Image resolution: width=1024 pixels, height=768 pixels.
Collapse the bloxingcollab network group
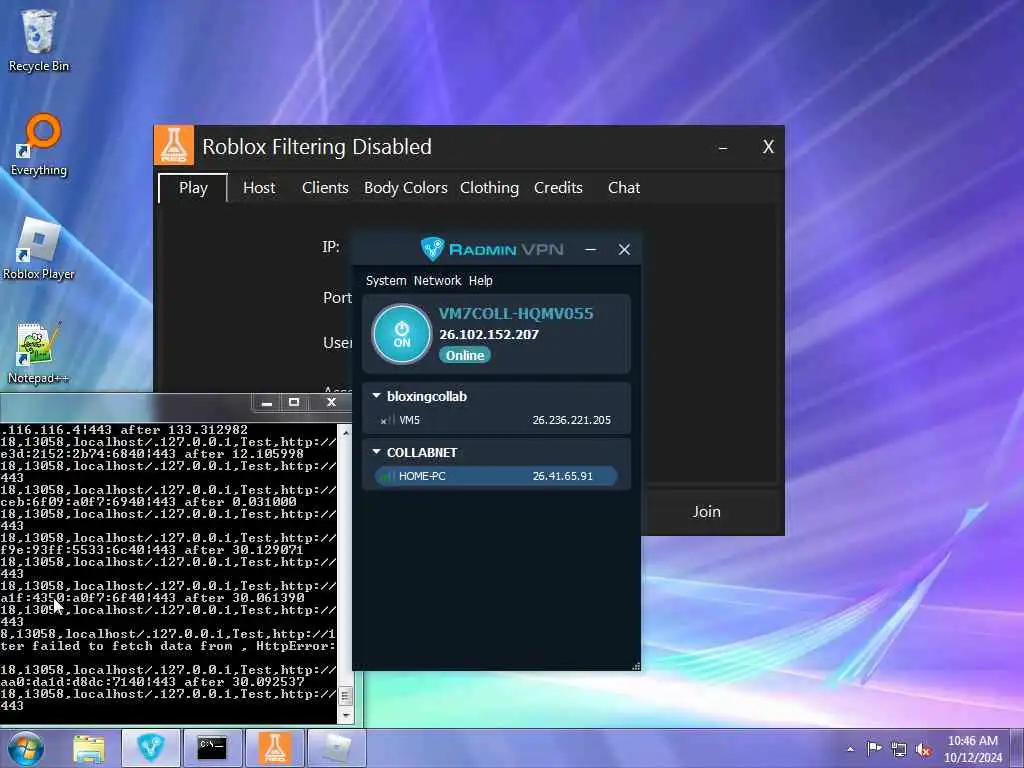pos(376,396)
